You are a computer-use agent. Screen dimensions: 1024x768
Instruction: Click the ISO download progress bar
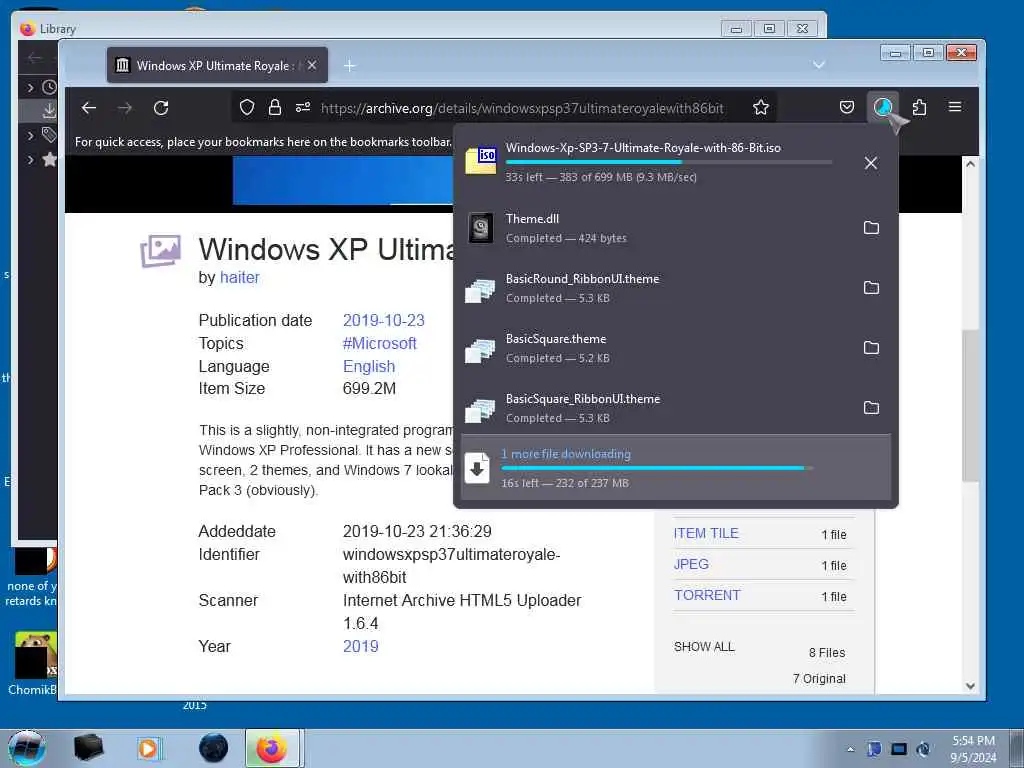(669, 162)
